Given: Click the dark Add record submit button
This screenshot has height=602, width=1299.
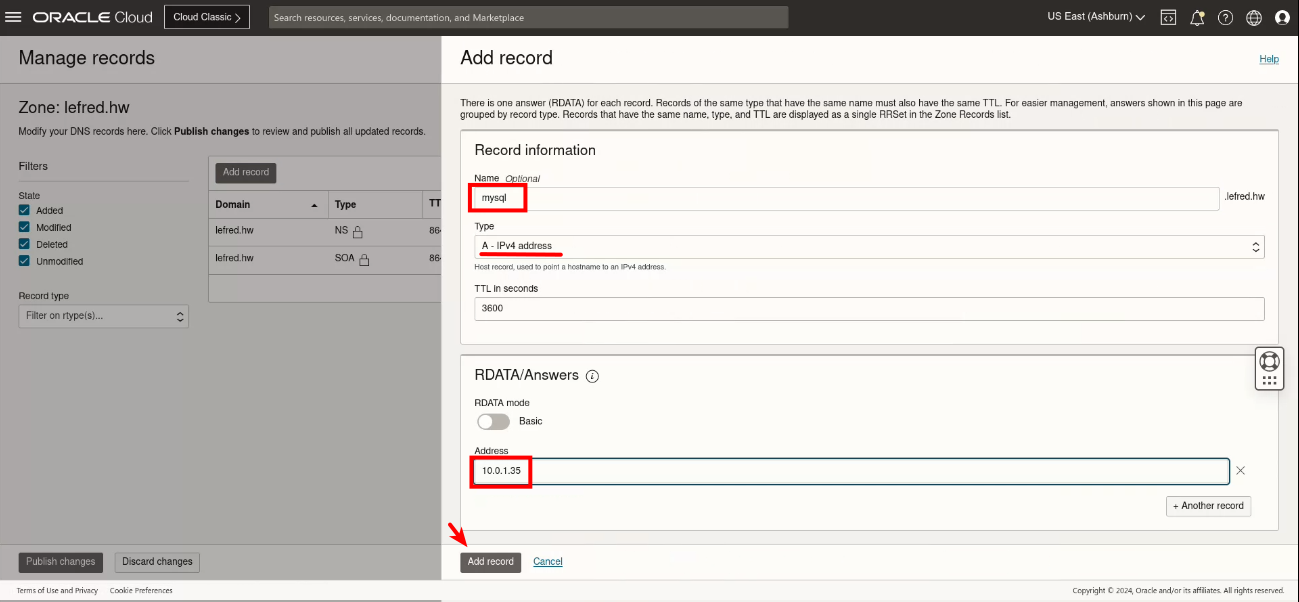Looking at the screenshot, I should point(491,562).
